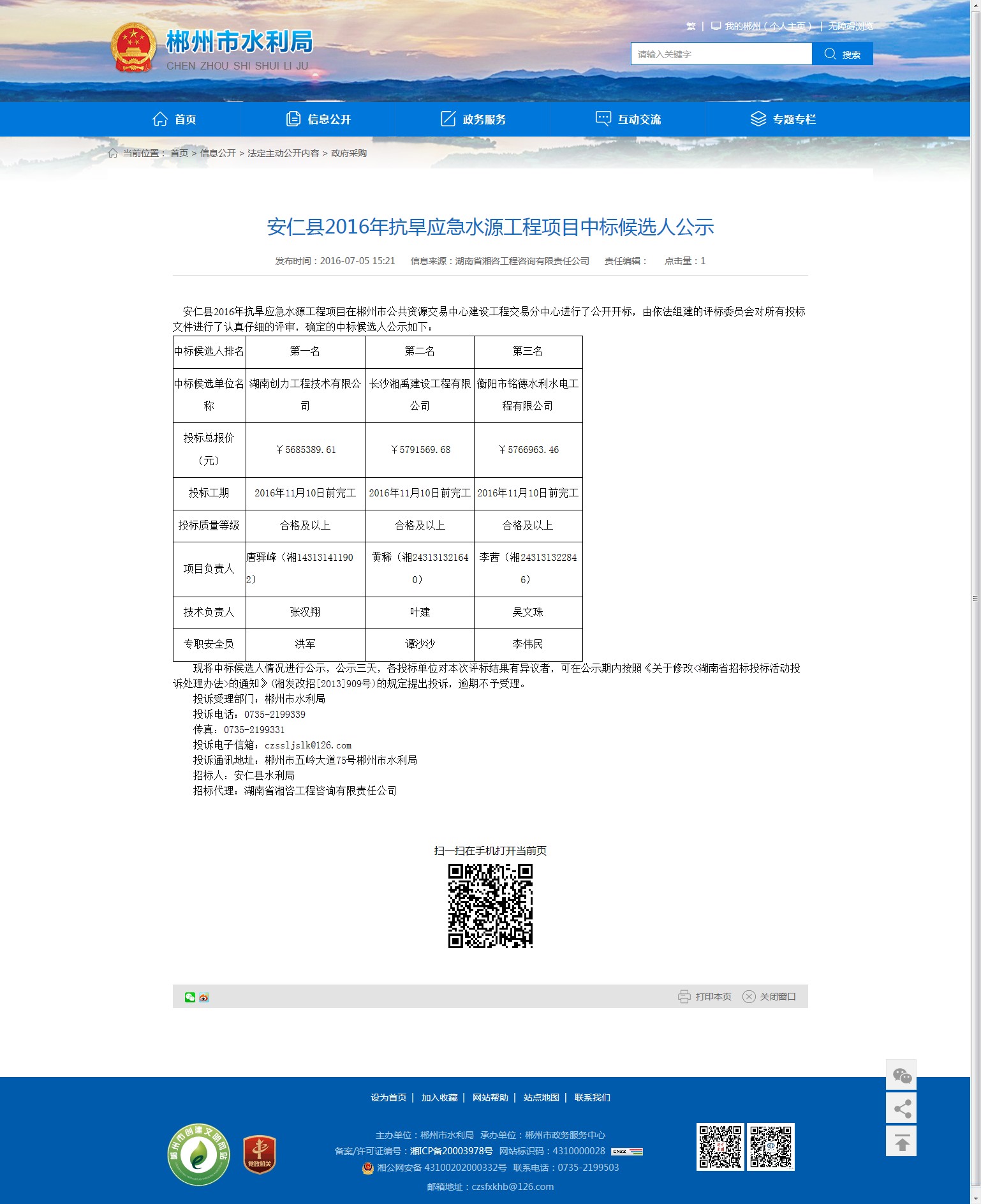Open the 湘公网安备 43100202000332号 link
Image resolution: width=981 pixels, height=1204 pixels.
442,1168
